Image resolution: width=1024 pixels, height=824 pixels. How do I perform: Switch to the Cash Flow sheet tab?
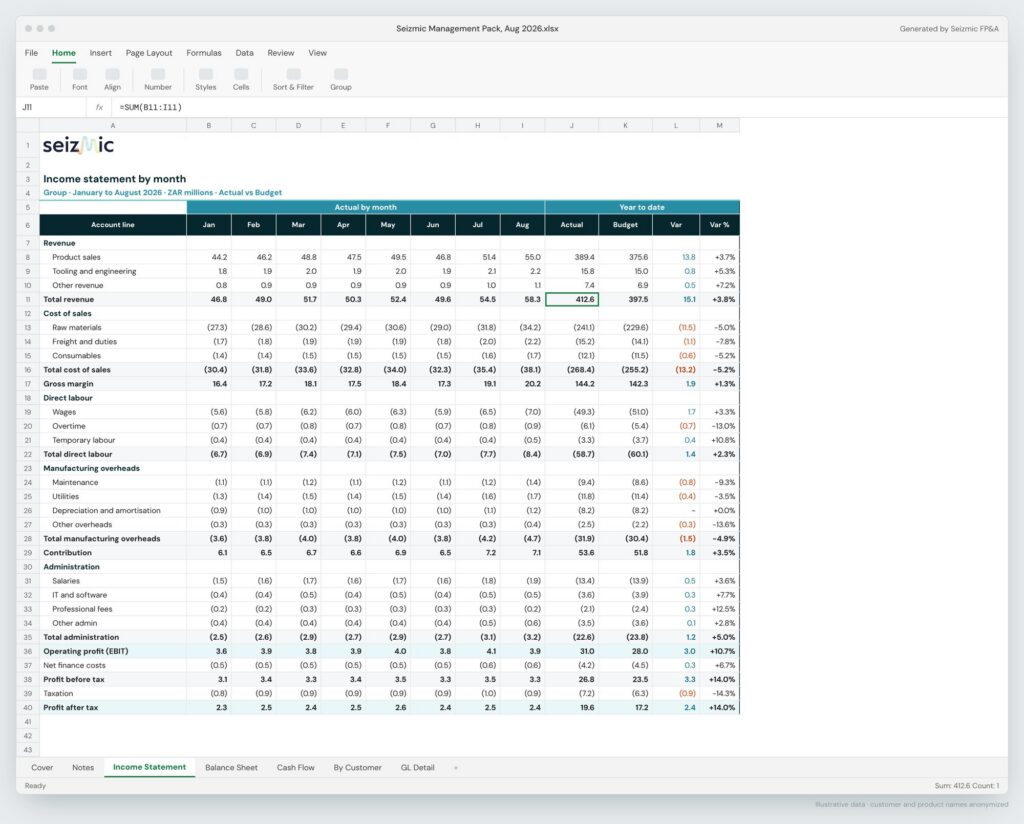[x=296, y=768]
